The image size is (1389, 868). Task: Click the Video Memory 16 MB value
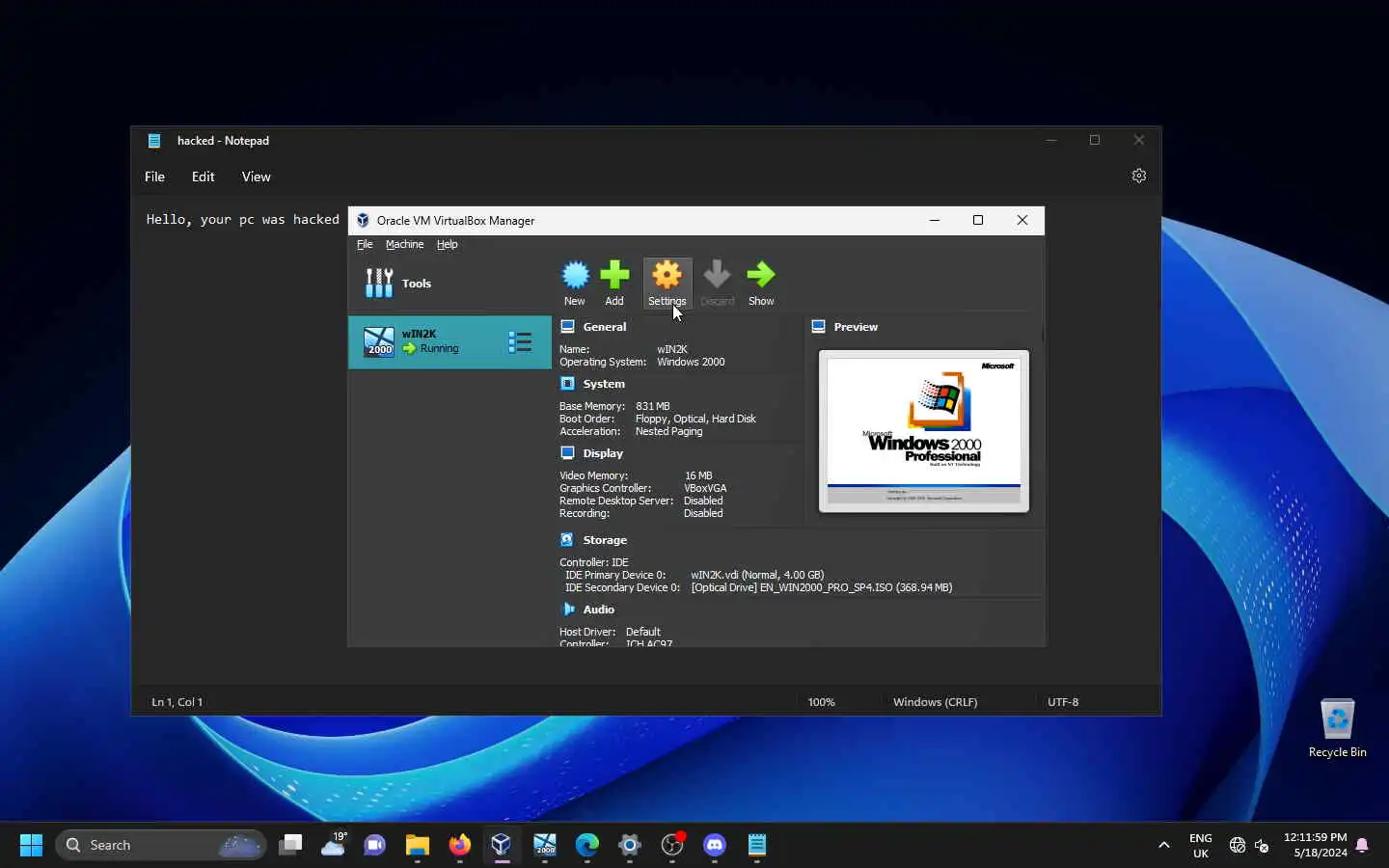tap(698, 475)
